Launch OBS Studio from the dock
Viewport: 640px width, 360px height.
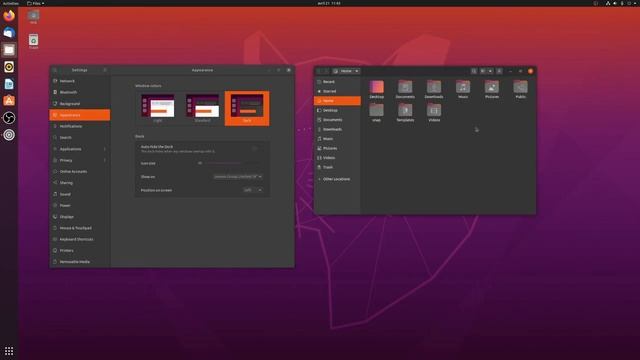[9, 118]
